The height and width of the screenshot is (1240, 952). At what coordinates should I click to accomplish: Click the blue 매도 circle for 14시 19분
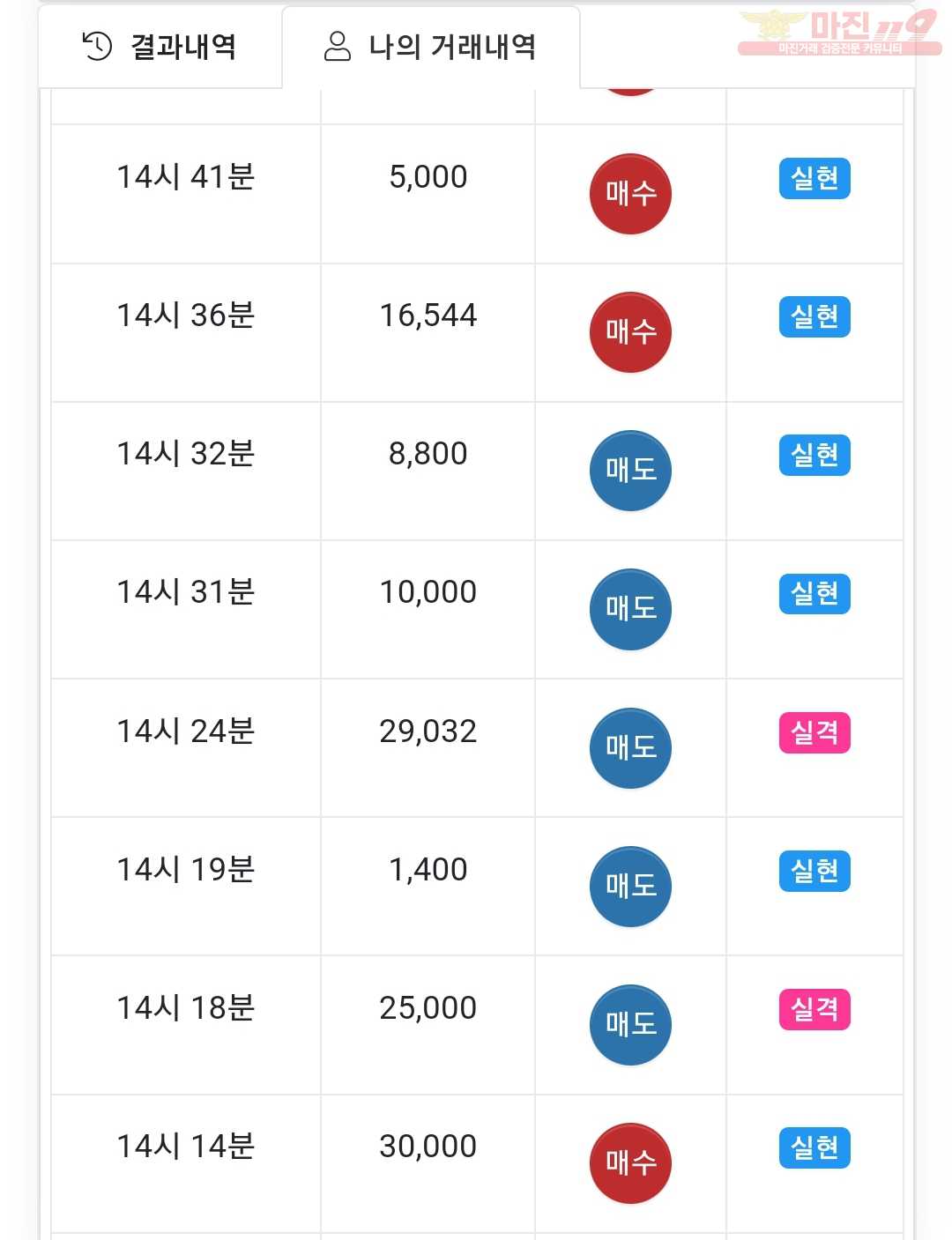pos(630,887)
